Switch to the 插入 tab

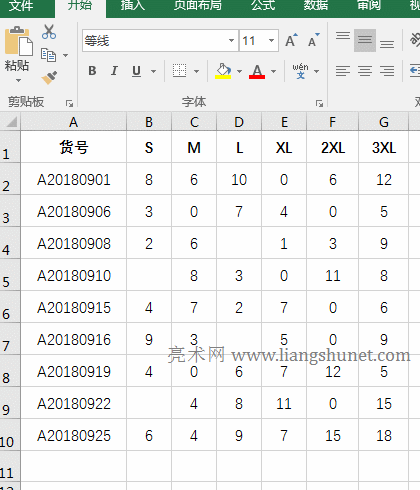pos(133,6)
